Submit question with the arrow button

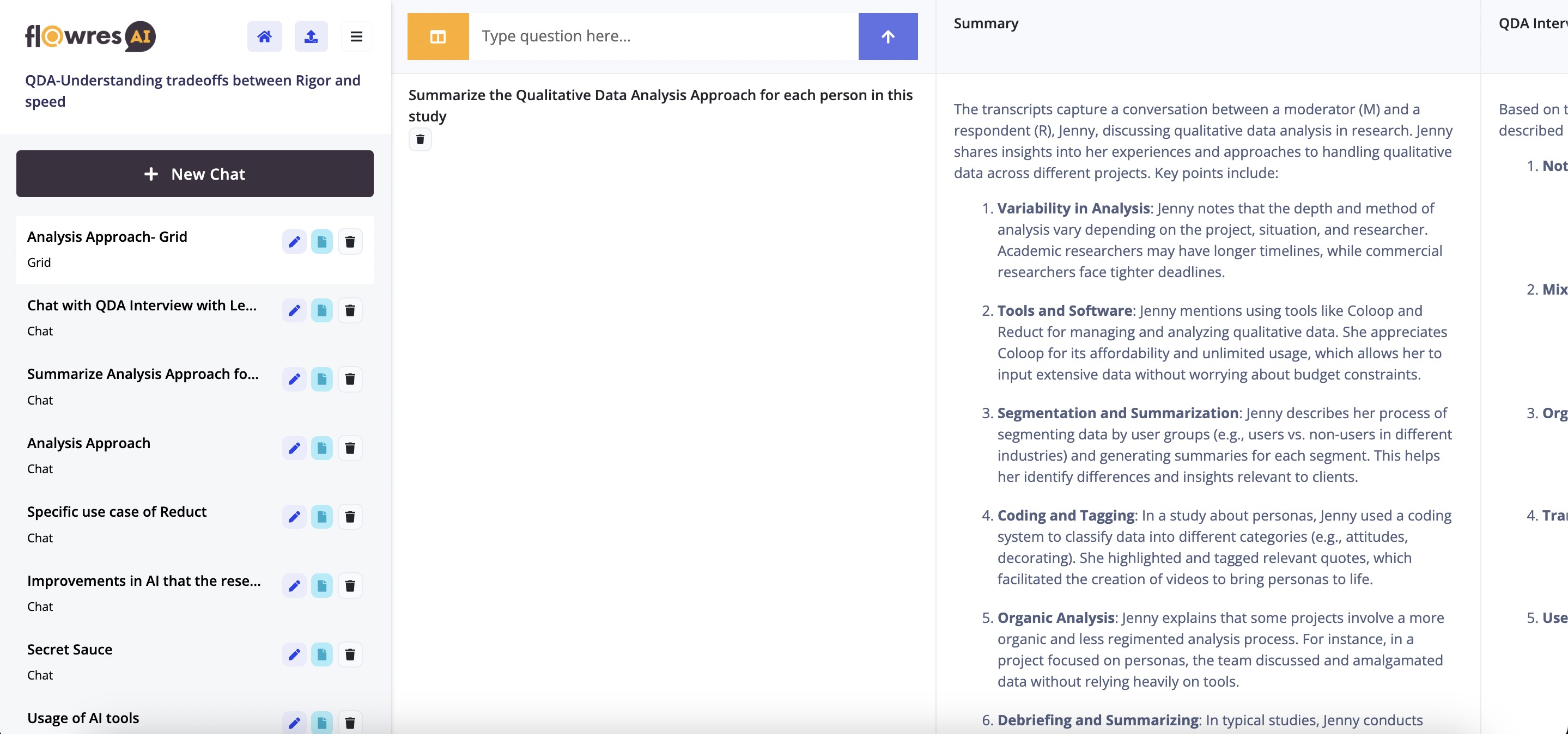point(888,36)
